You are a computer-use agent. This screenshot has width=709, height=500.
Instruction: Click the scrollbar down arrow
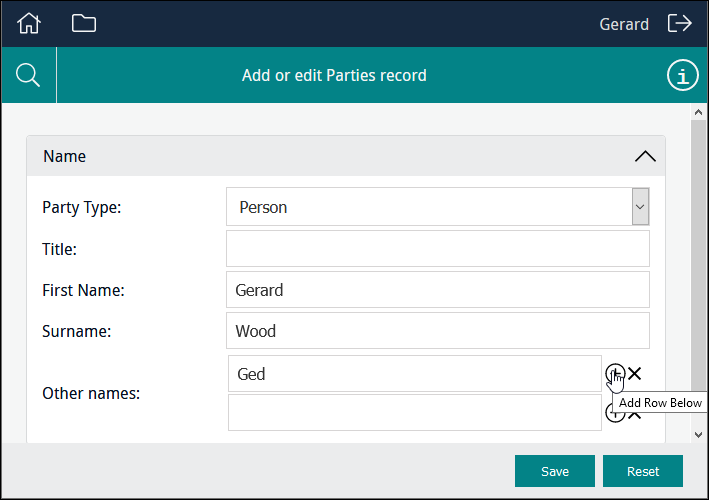[698, 434]
